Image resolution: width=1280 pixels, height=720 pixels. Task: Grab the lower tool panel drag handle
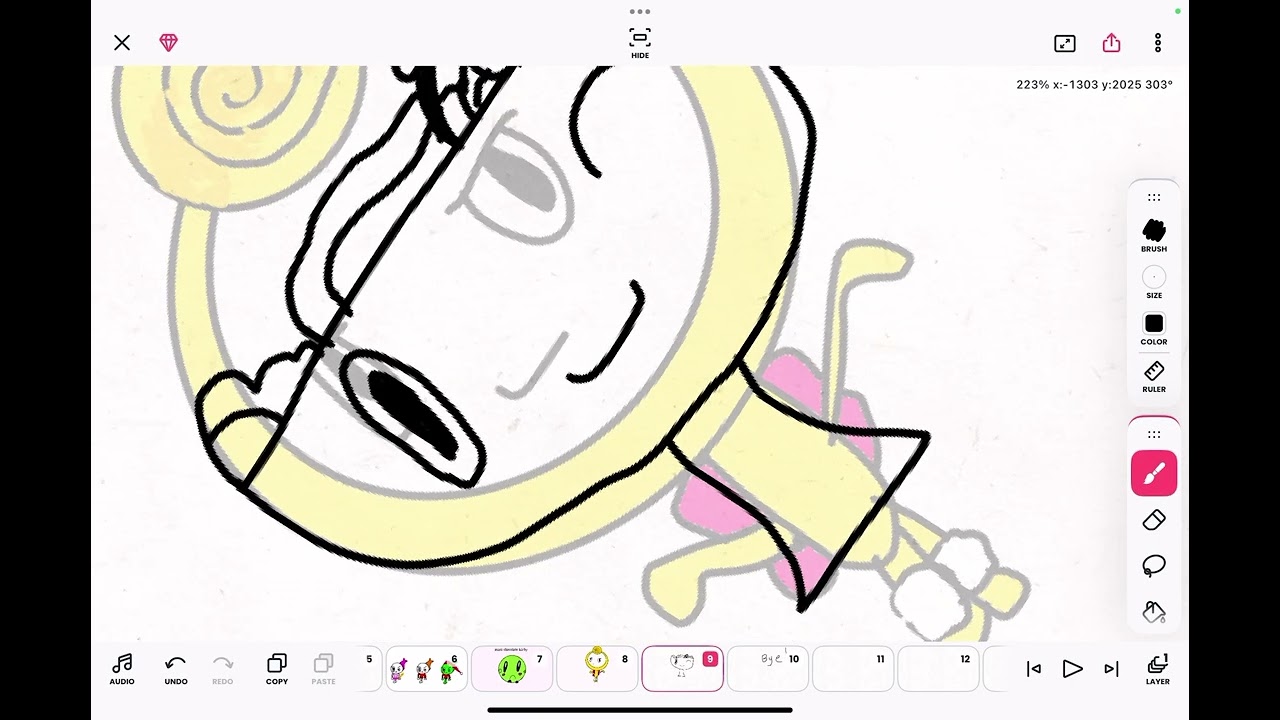pyautogui.click(x=1154, y=435)
